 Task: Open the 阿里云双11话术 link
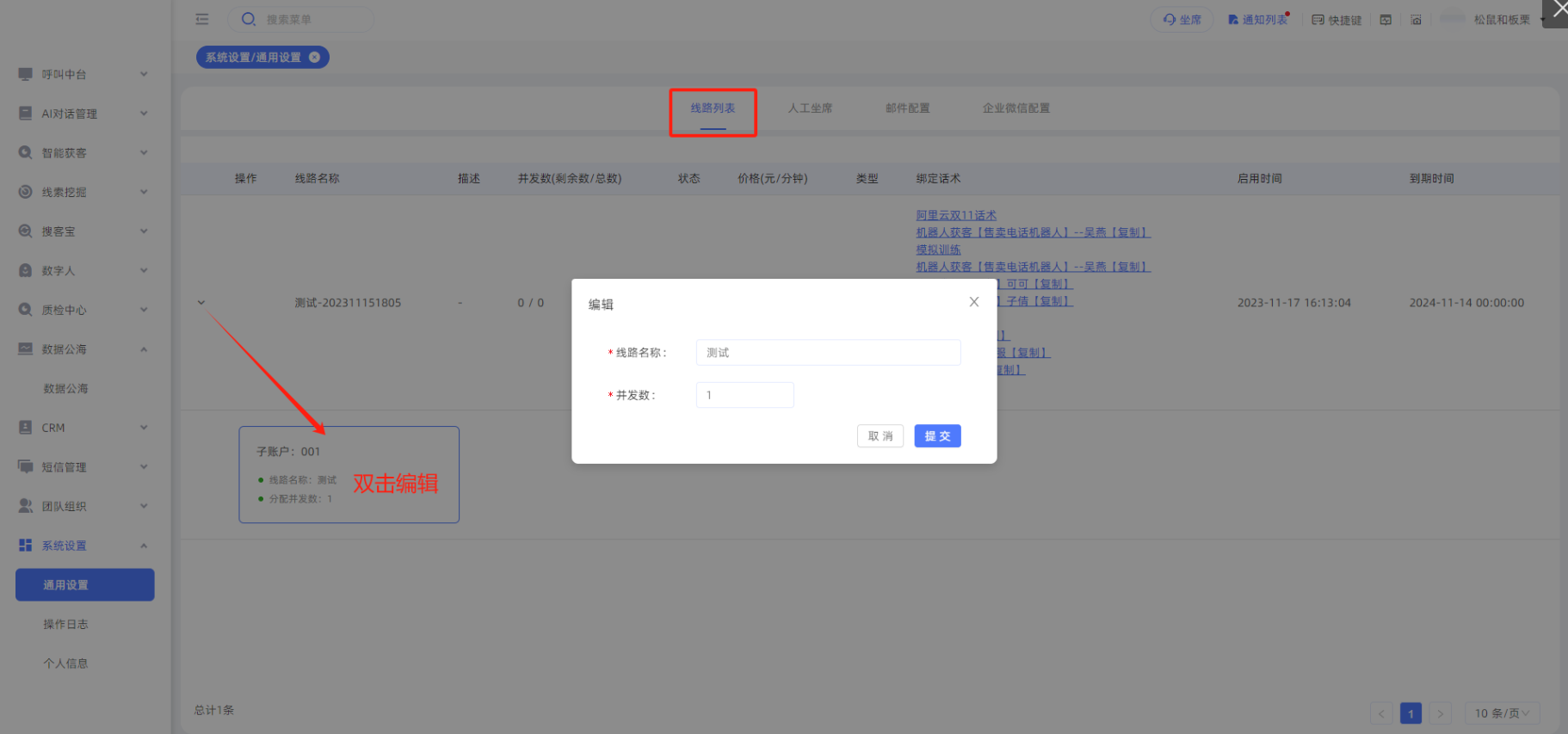point(955,215)
